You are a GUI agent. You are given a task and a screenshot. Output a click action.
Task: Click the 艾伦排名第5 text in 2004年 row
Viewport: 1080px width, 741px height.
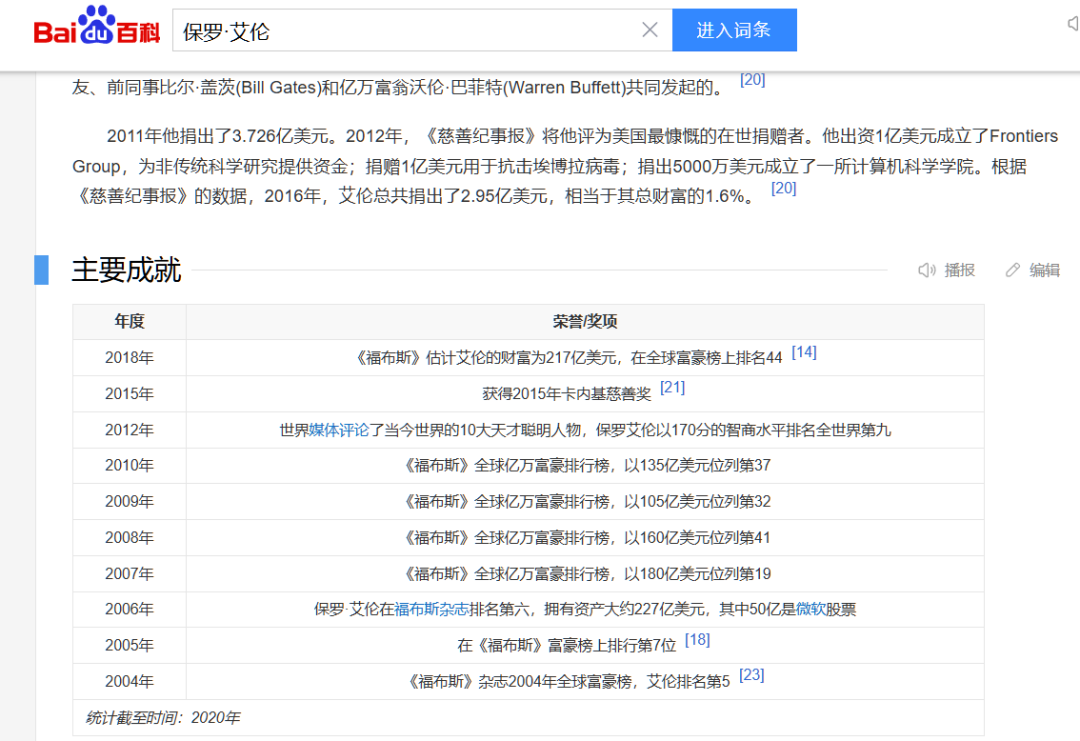pyautogui.click(x=688, y=682)
